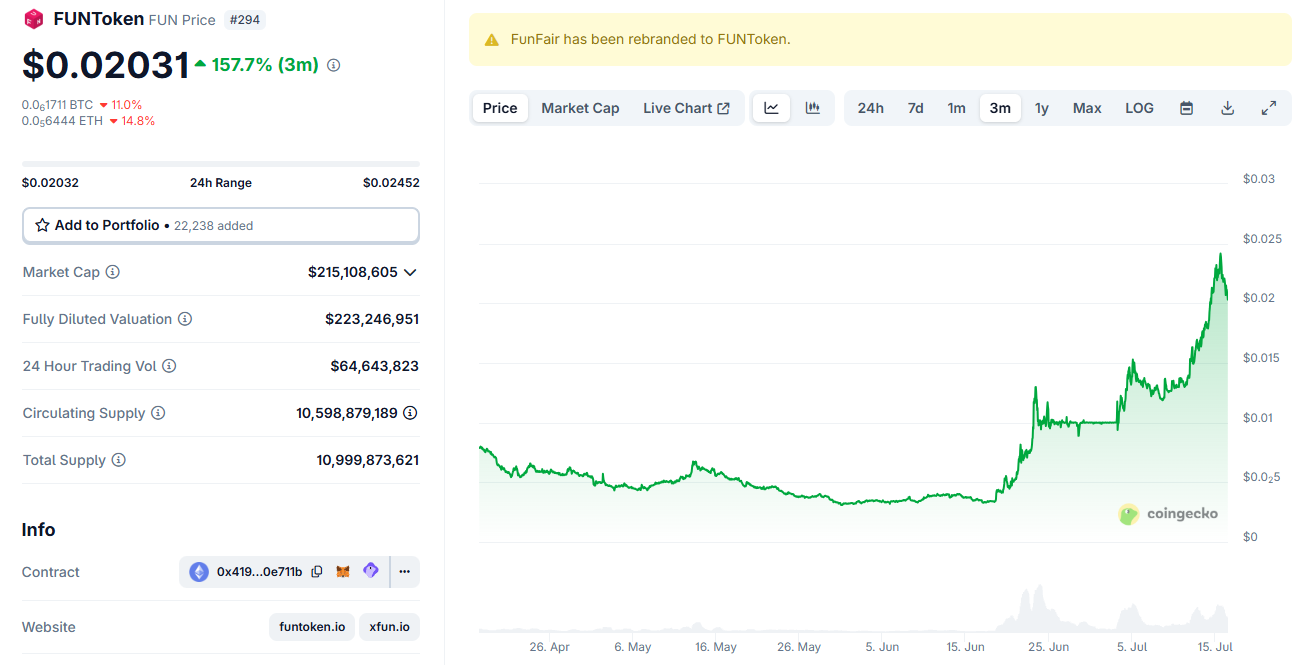This screenshot has height=665, width=1311.
Task: Open funtoken.io website link
Action: tap(312, 627)
